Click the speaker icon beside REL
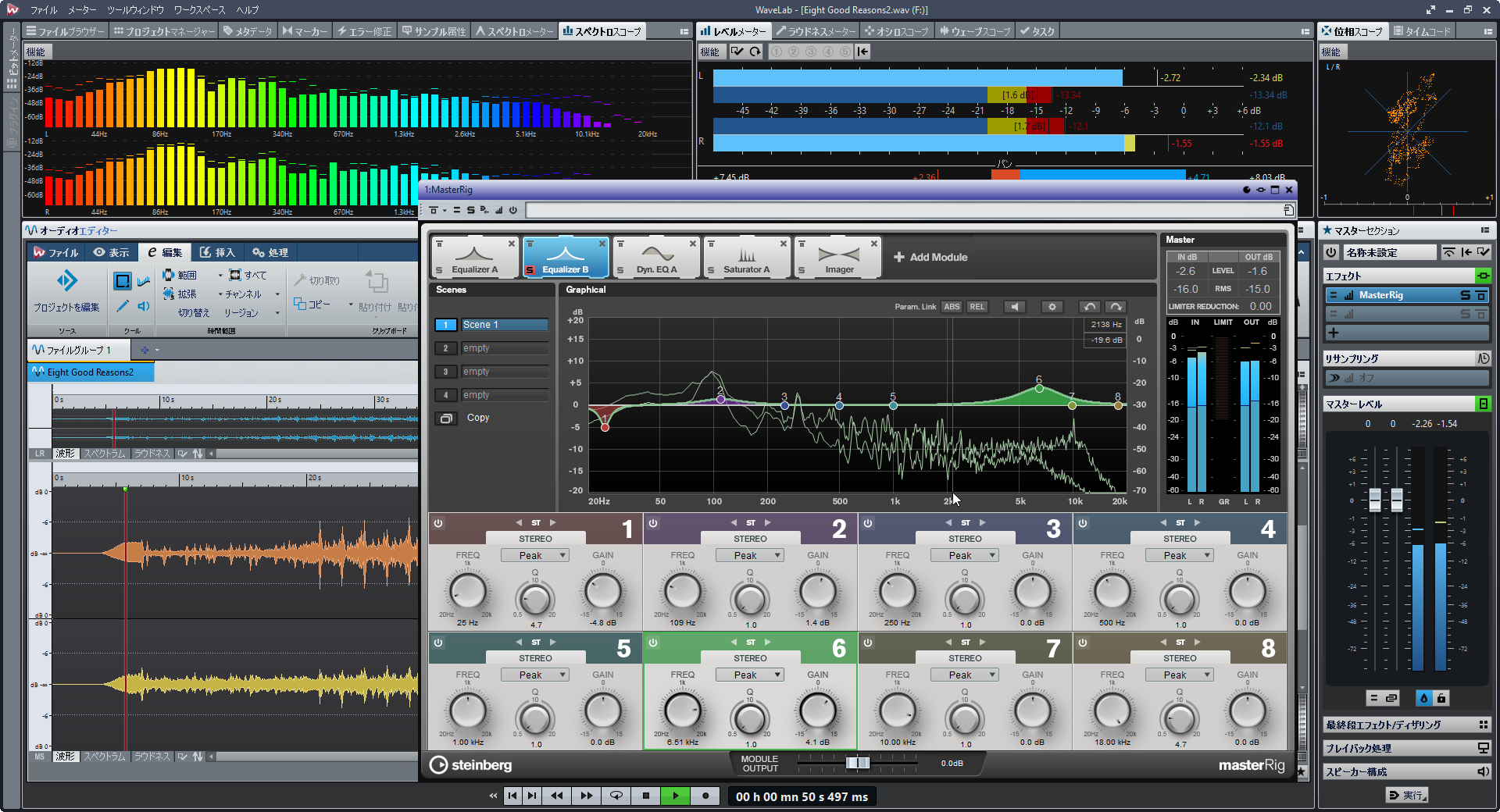 point(1015,307)
